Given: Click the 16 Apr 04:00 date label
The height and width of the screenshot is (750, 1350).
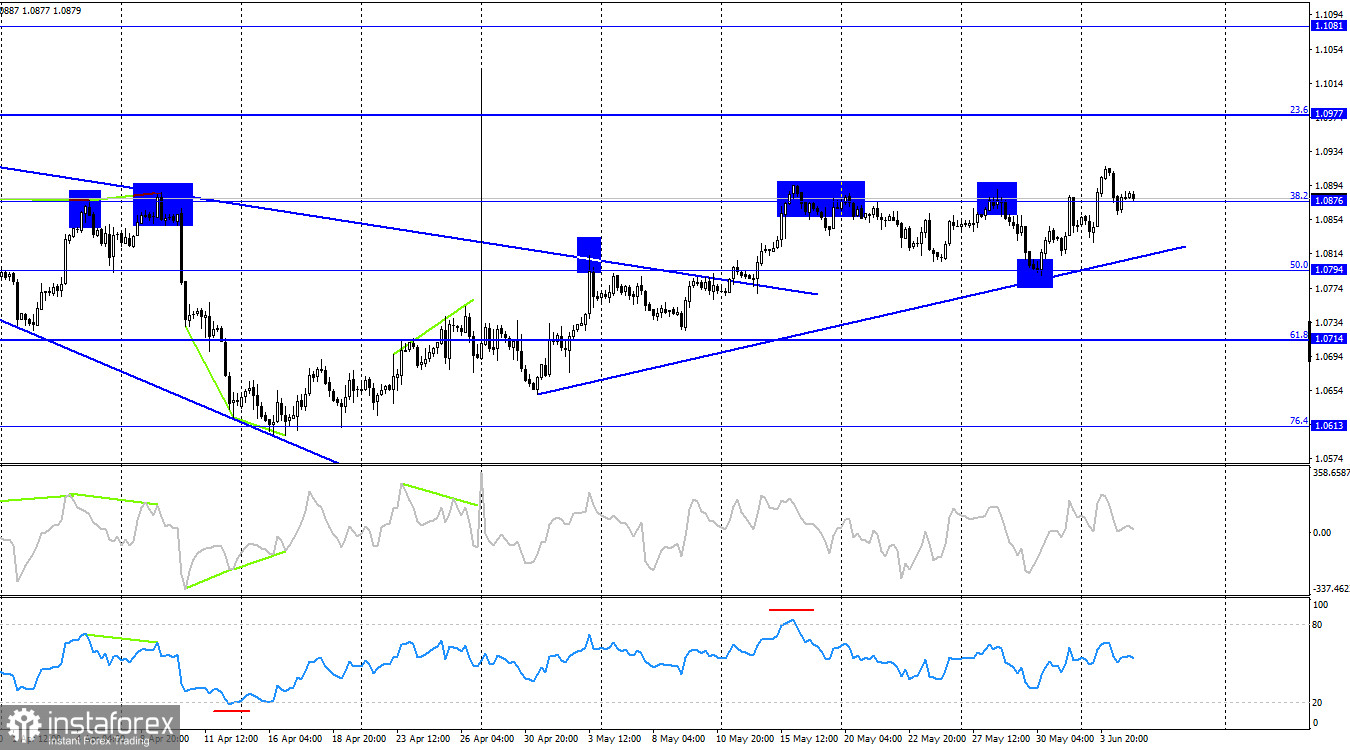Looking at the screenshot, I should [x=296, y=739].
